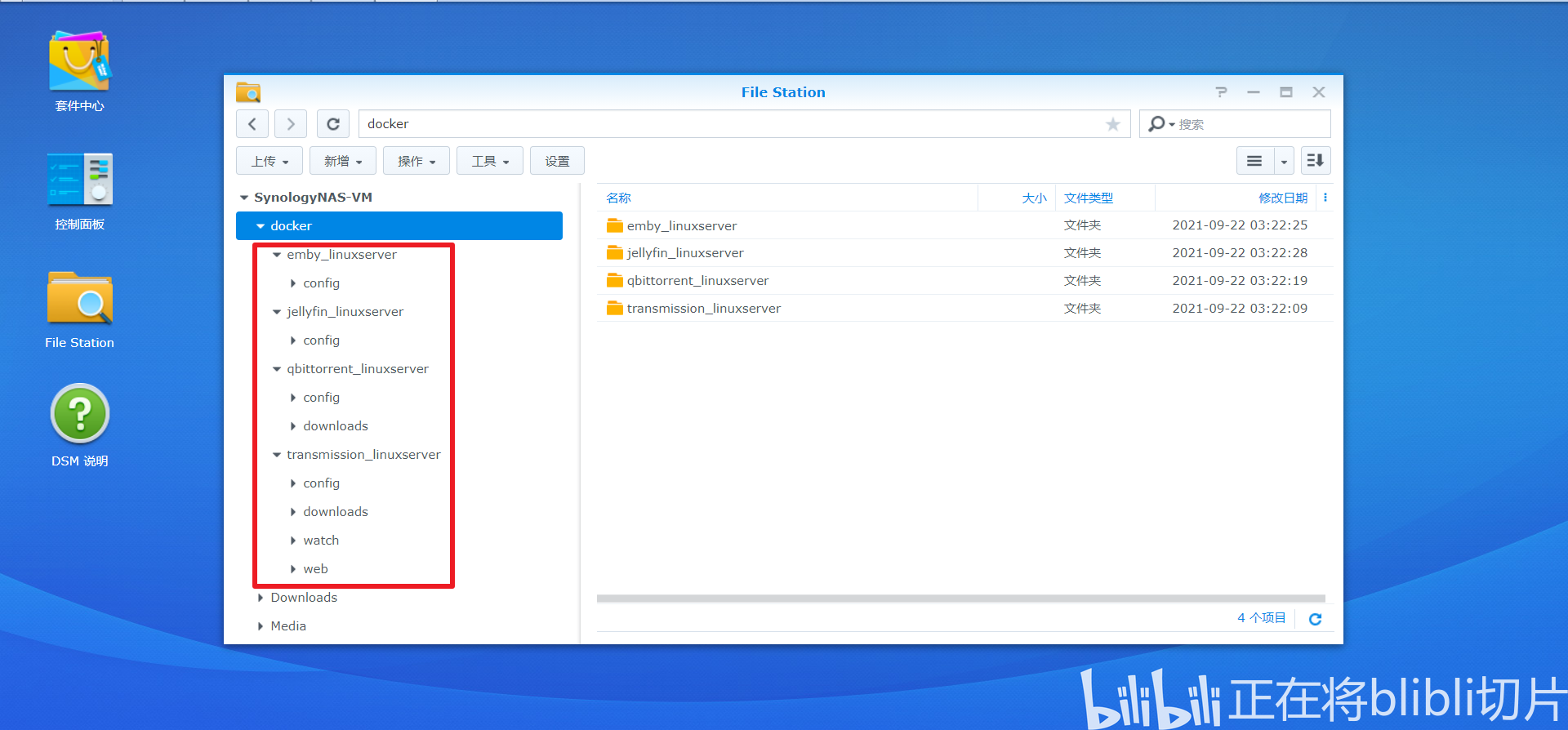Click the transmission_linuxserver folder icon in file list
The image size is (1568, 730).
[x=615, y=309]
